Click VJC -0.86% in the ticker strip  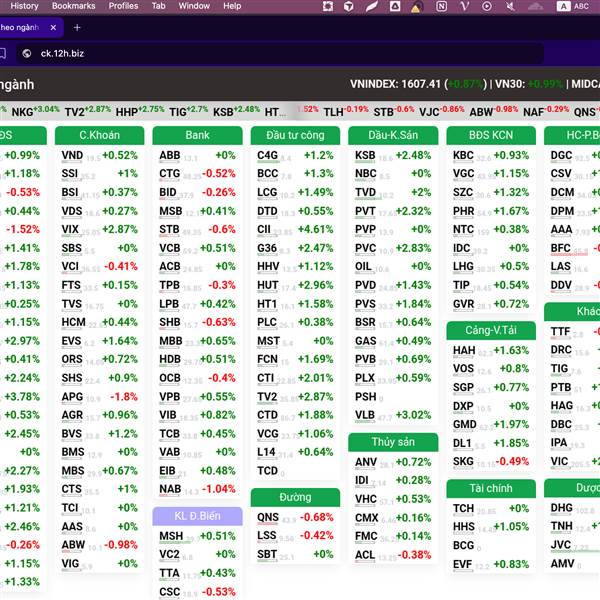point(442,111)
